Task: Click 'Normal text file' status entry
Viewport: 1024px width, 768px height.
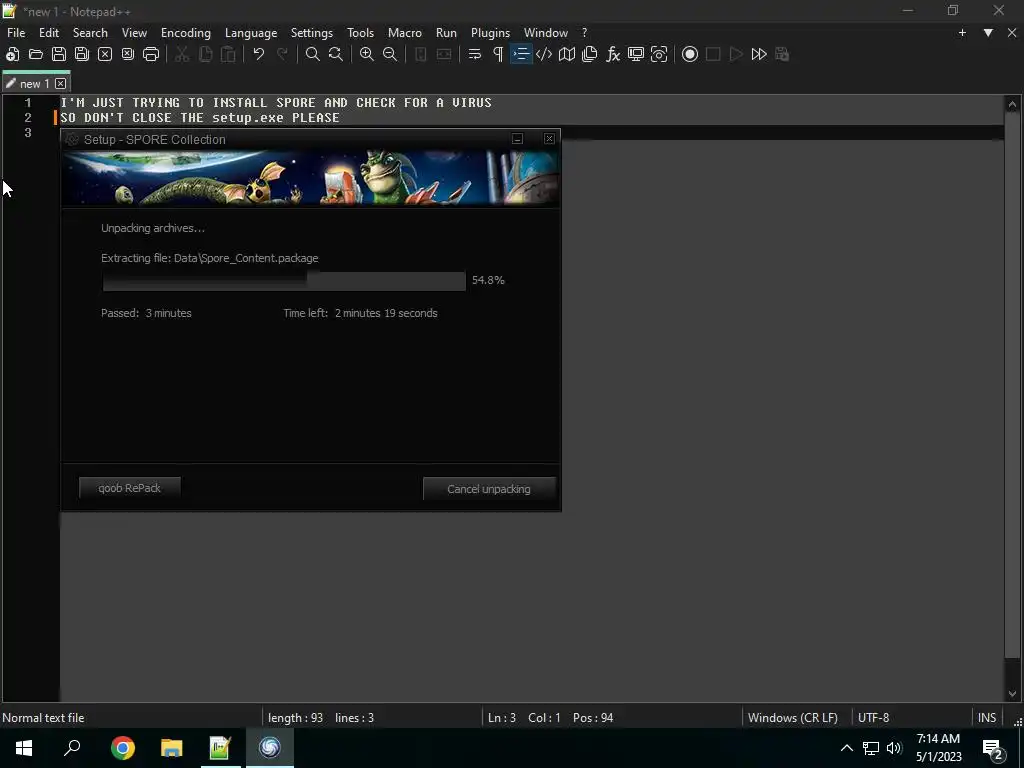Action: pyautogui.click(x=43, y=717)
